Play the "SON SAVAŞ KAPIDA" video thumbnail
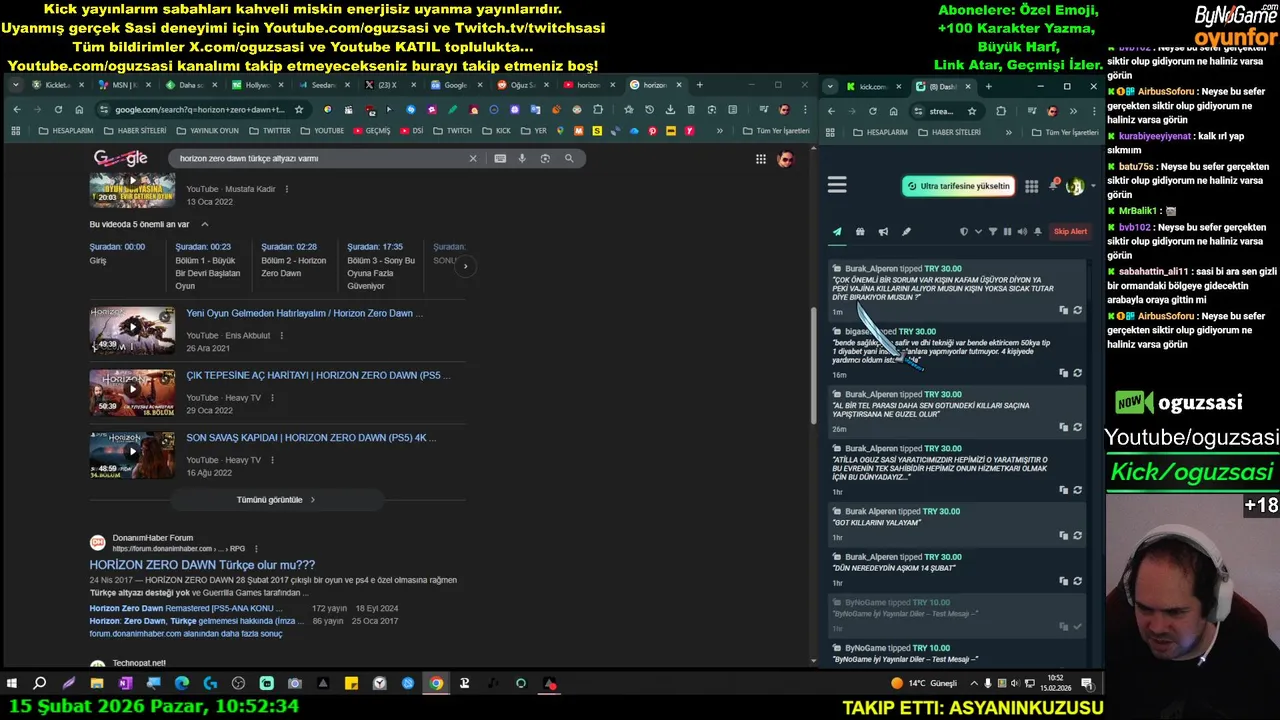1280x720 pixels. tap(132, 454)
